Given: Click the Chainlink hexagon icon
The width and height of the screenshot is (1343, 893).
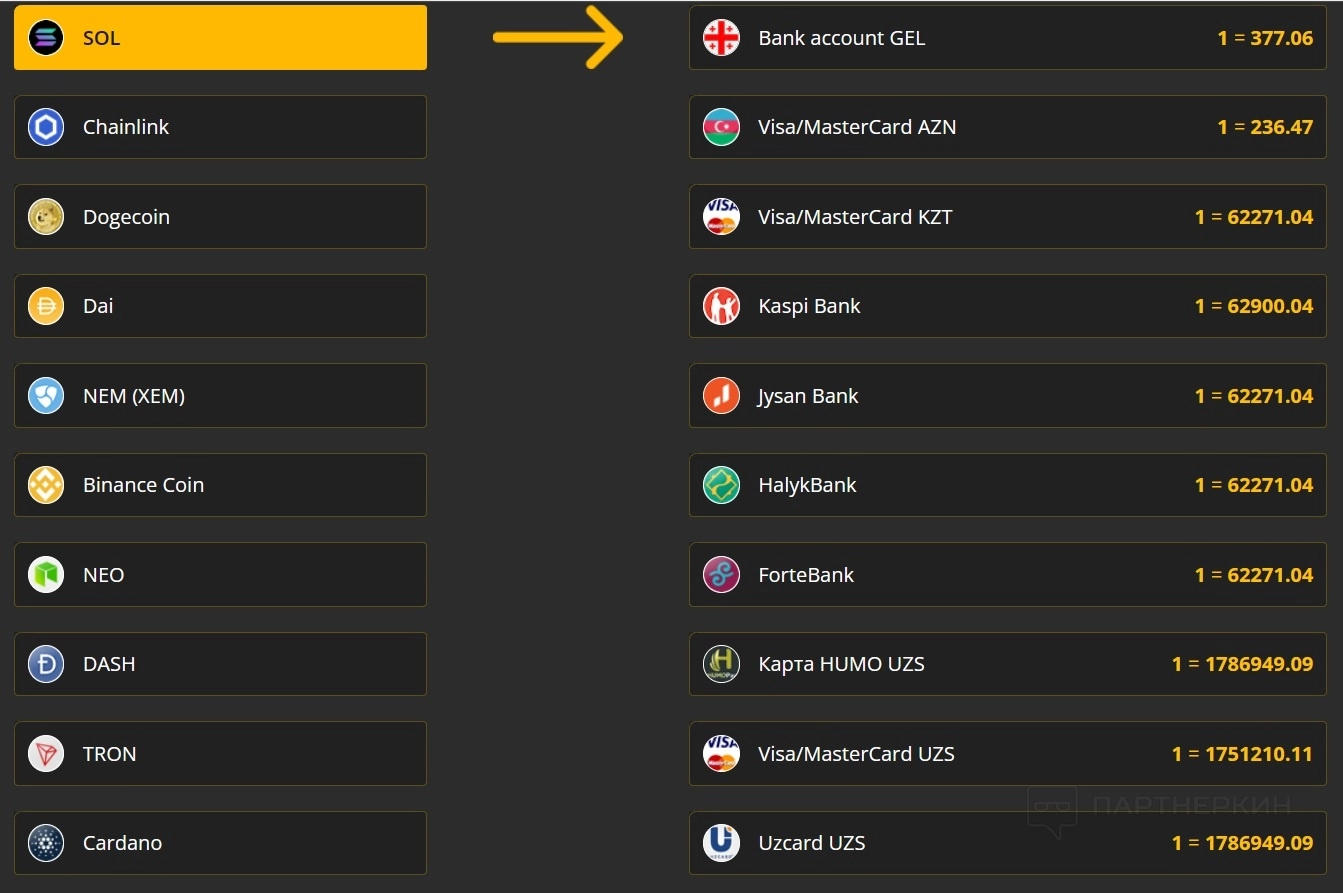Looking at the screenshot, I should (46, 127).
